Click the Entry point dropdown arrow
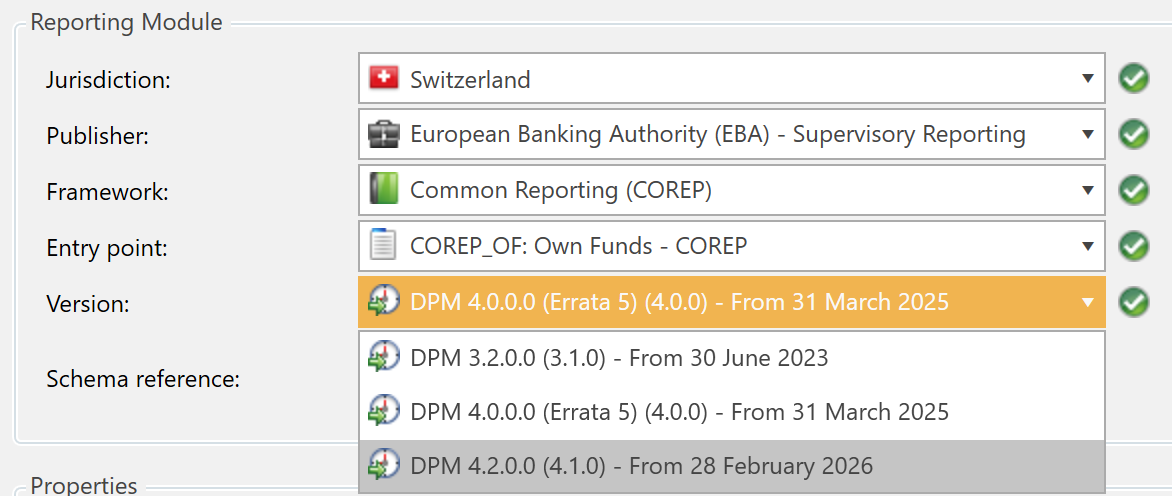 (1088, 247)
